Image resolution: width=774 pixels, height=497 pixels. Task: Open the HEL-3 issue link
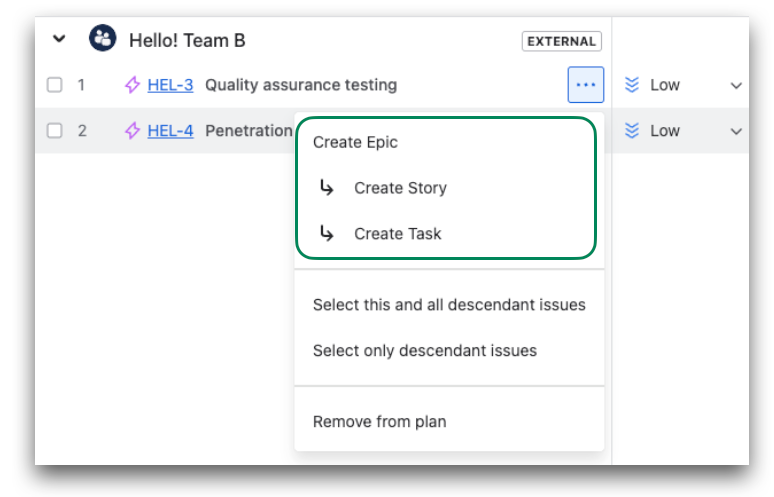click(x=170, y=85)
